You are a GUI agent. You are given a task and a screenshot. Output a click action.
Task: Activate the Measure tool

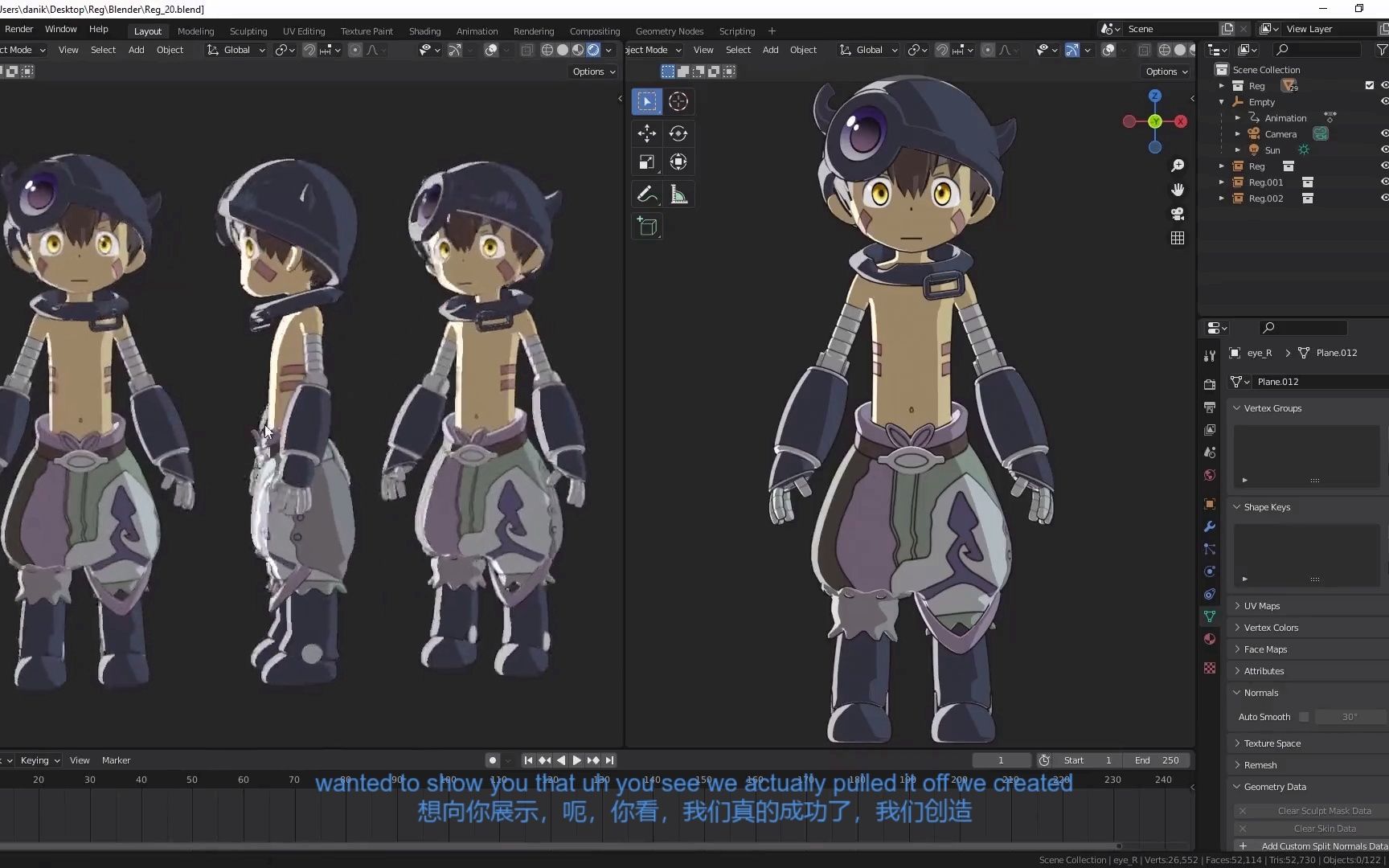(678, 194)
